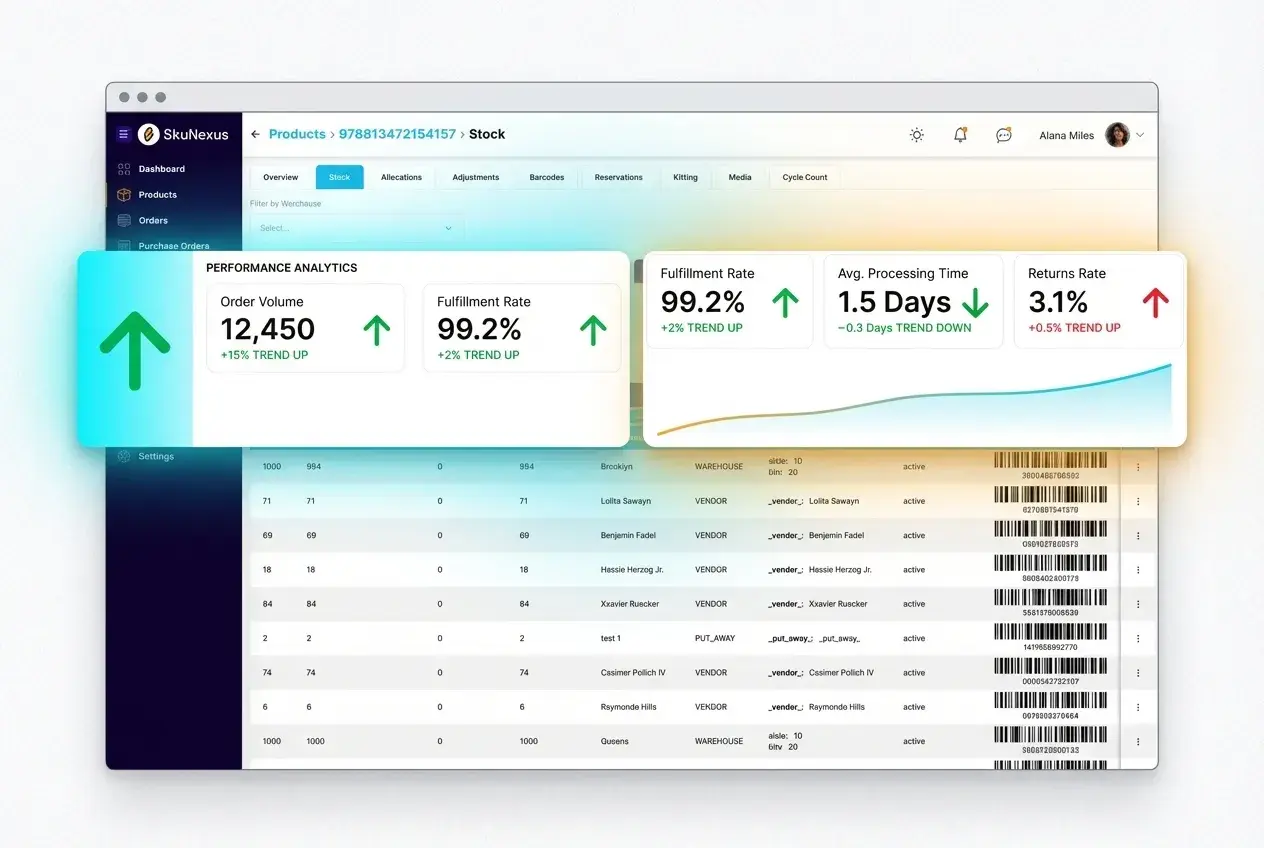This screenshot has height=848, width=1264.
Task: Navigate back using the arrow button
Action: tap(255, 133)
